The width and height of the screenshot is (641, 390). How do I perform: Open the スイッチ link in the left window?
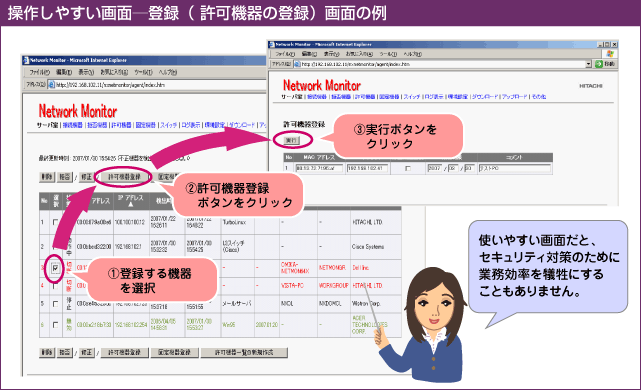(168, 125)
